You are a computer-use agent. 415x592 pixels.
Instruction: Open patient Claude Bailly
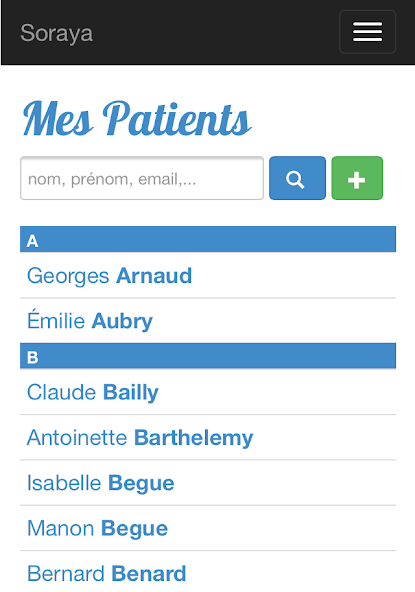click(208, 392)
